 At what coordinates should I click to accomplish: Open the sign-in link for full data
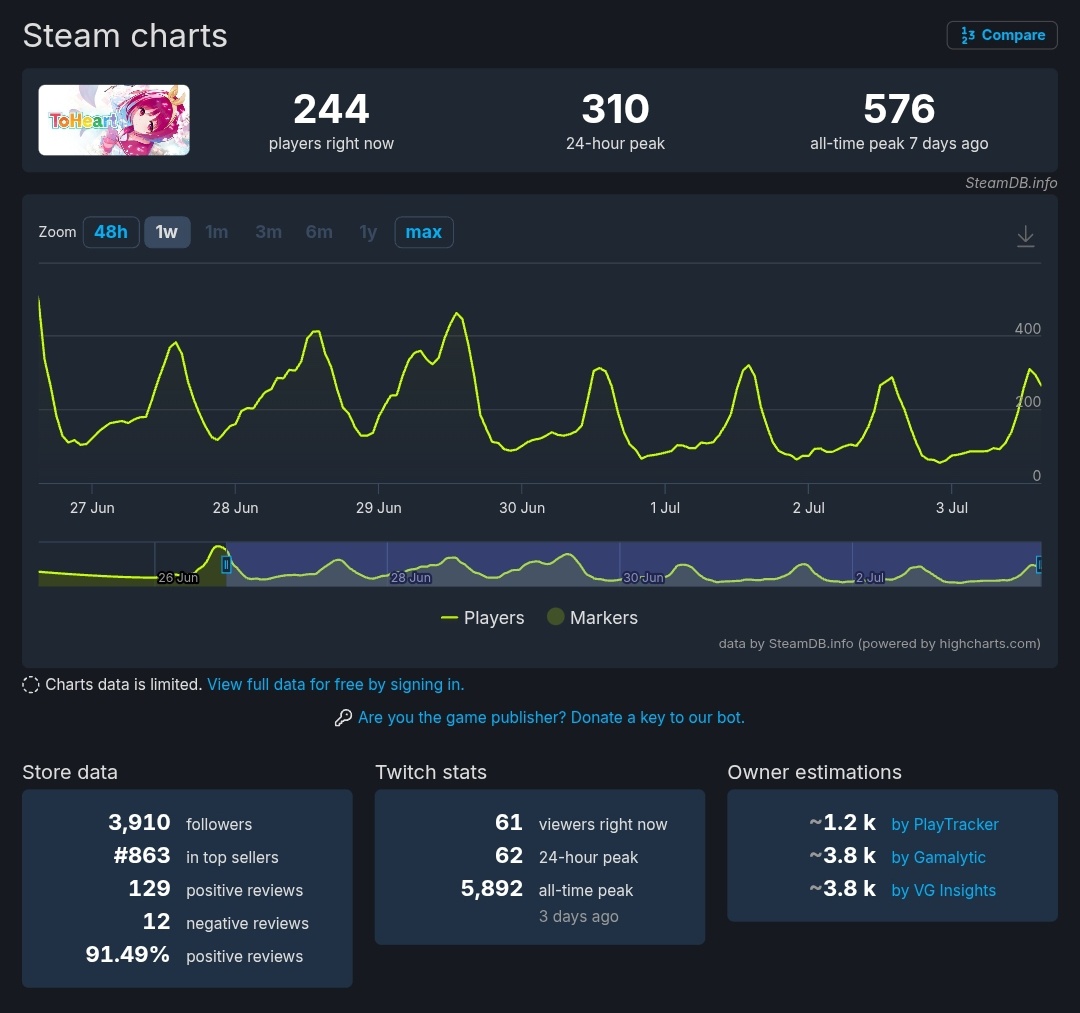[335, 685]
